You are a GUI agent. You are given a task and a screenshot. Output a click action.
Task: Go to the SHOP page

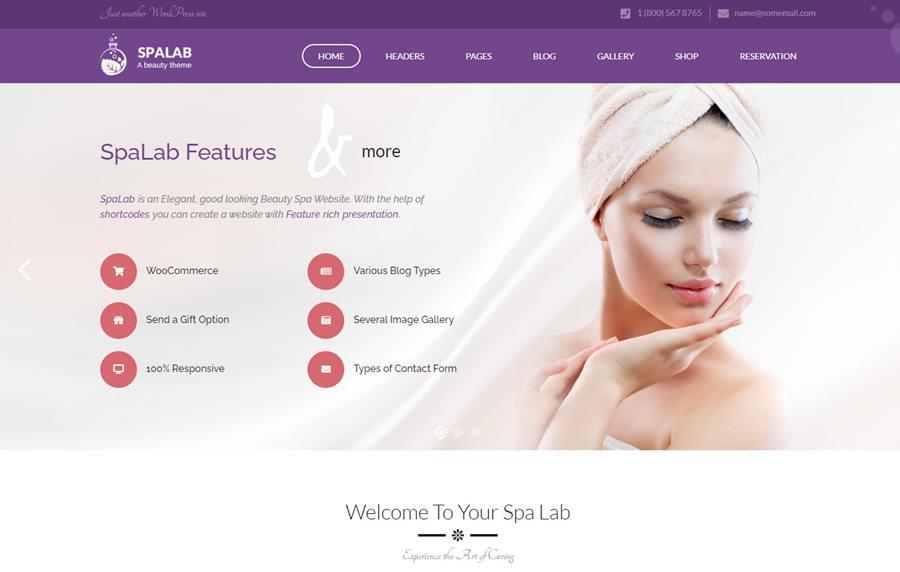click(x=686, y=56)
